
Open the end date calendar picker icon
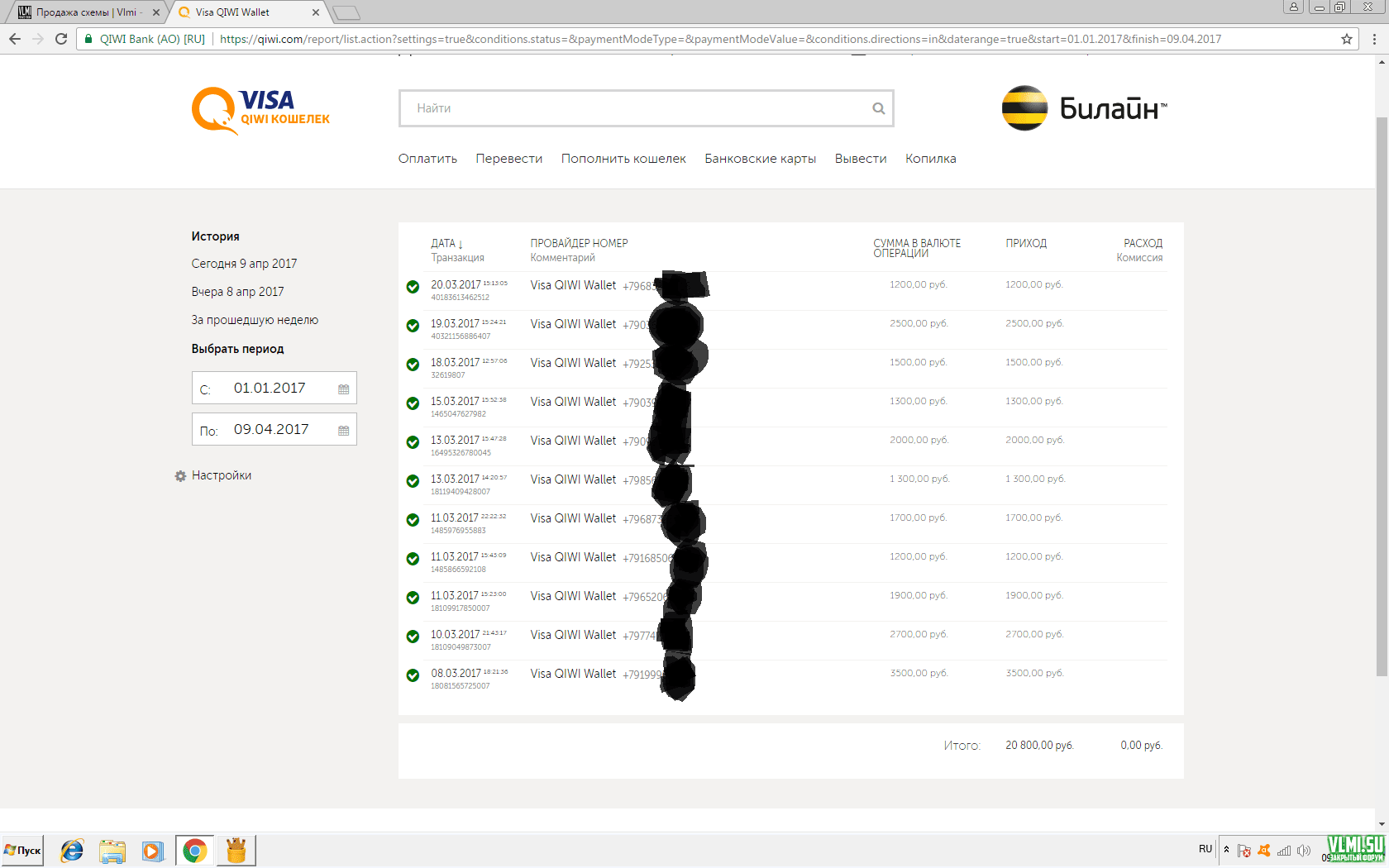click(343, 431)
